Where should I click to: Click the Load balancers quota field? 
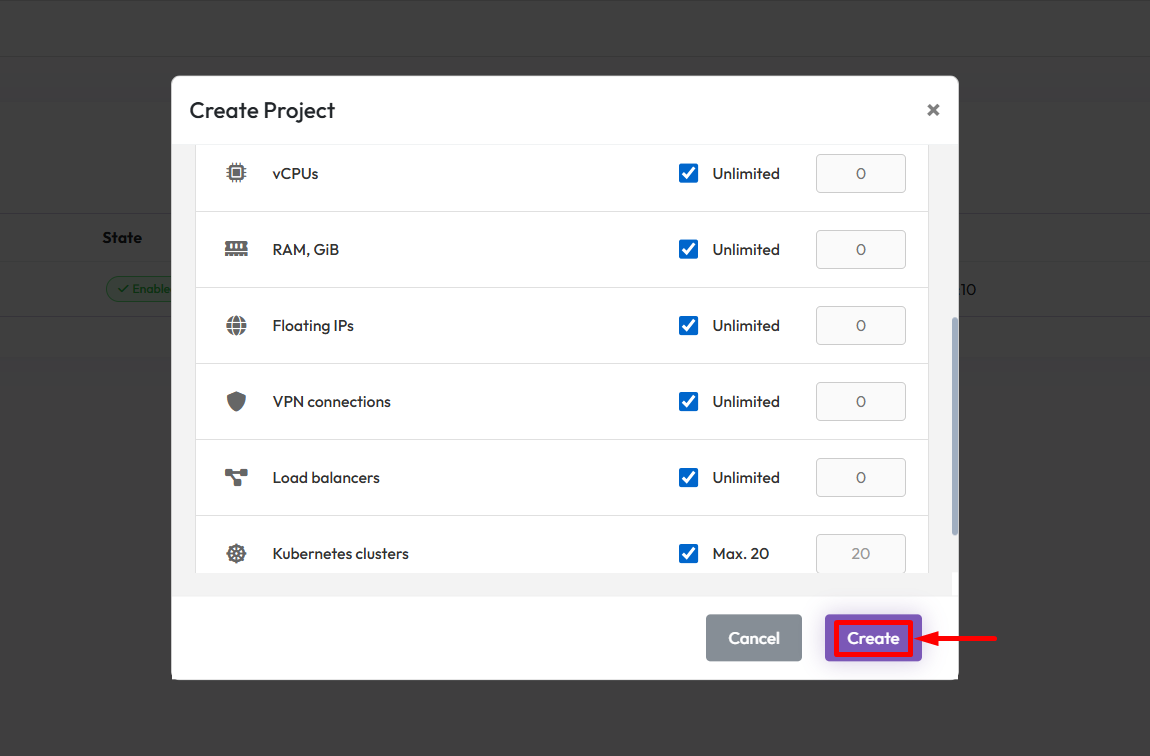point(860,477)
